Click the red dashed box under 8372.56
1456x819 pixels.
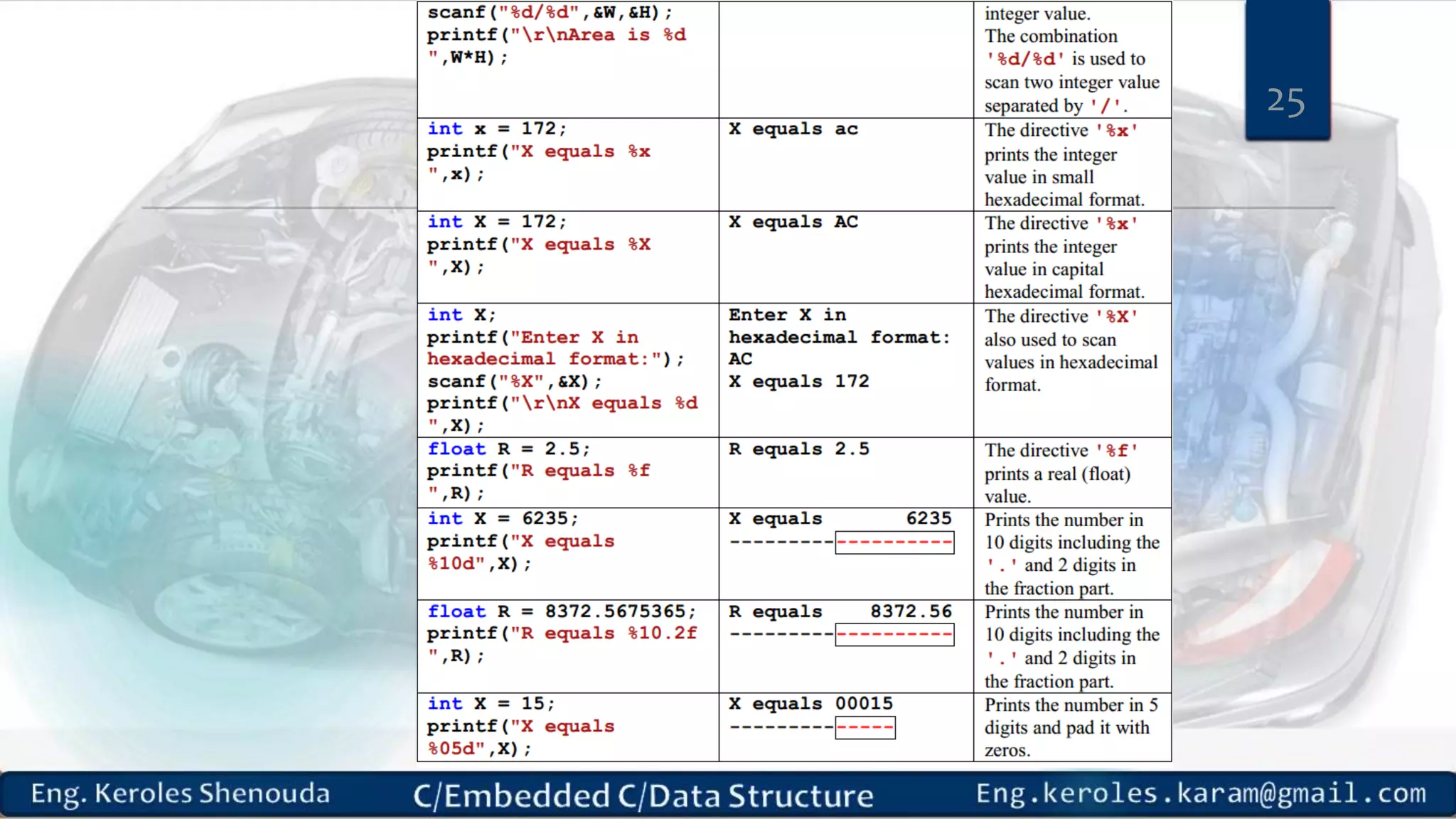[894, 635]
